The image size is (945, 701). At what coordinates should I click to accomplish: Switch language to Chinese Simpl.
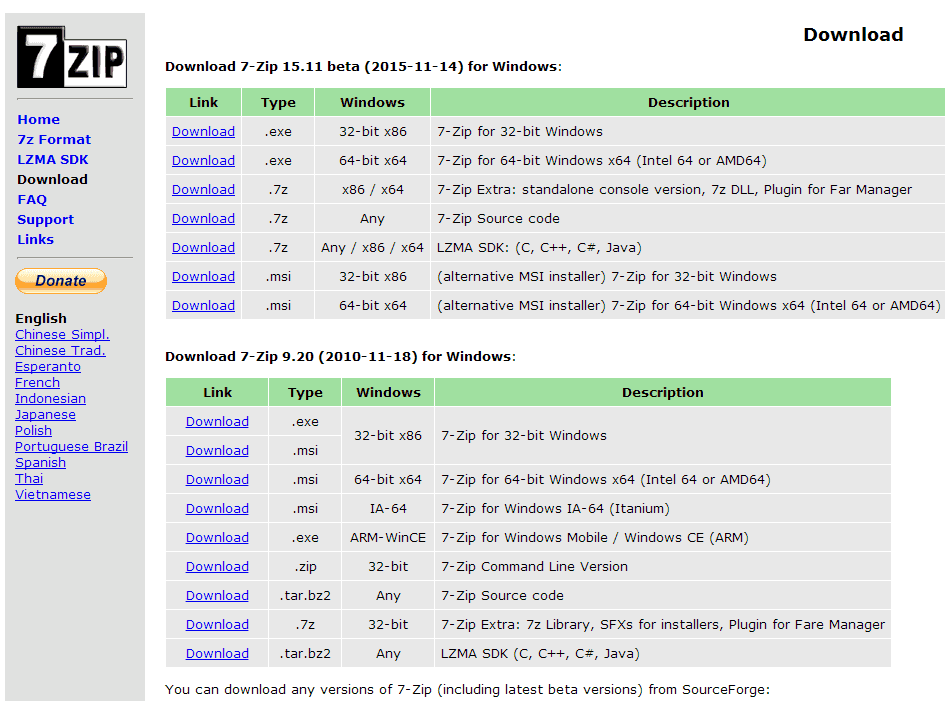(x=63, y=335)
